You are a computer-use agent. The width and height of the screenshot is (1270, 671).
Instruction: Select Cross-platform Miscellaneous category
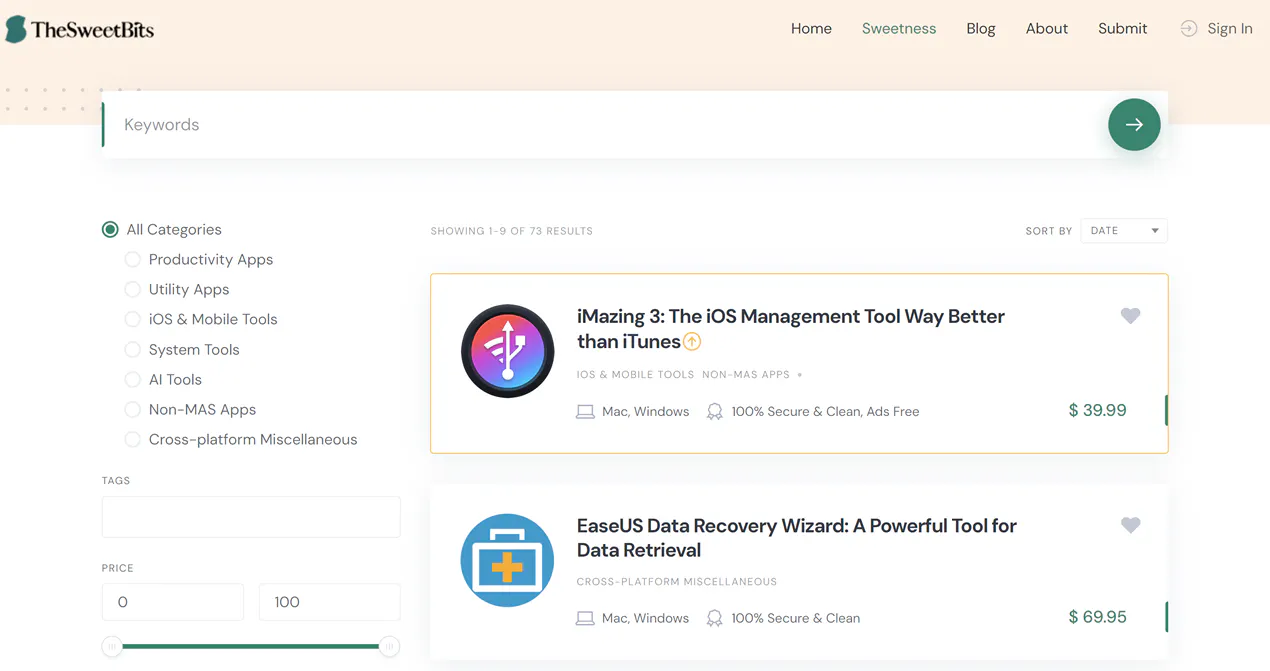coord(242,440)
